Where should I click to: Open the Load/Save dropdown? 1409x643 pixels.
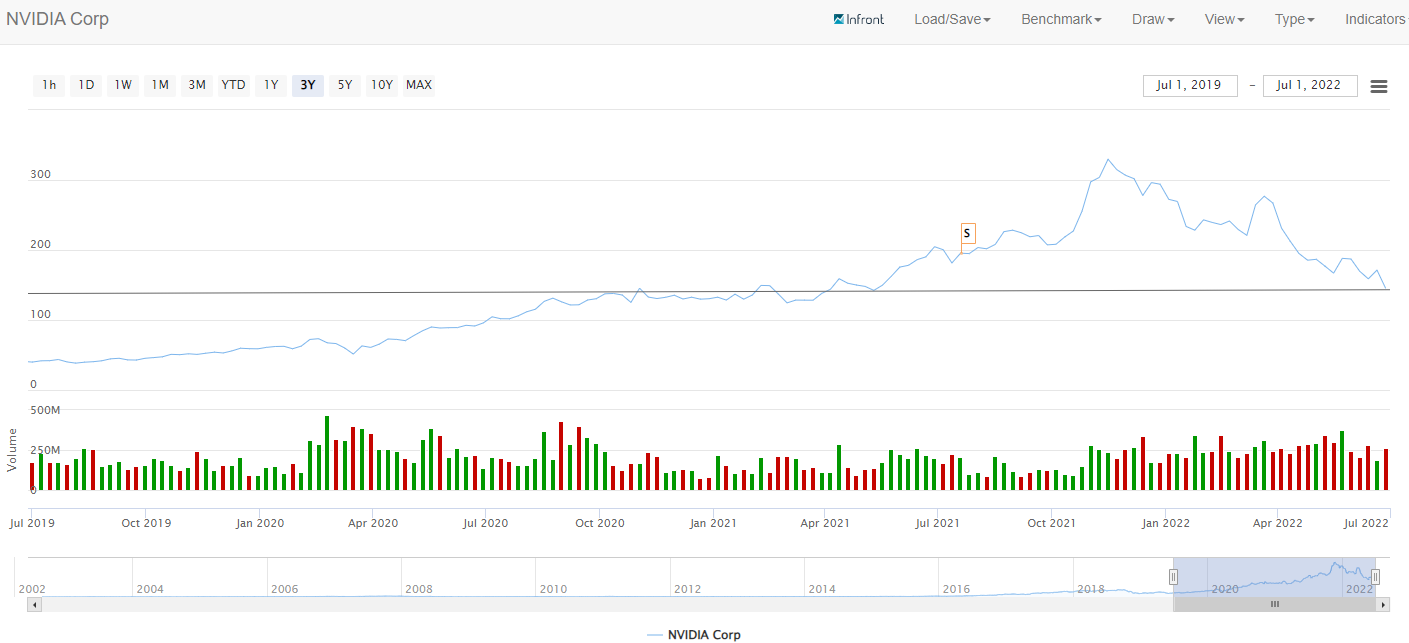tap(952, 19)
